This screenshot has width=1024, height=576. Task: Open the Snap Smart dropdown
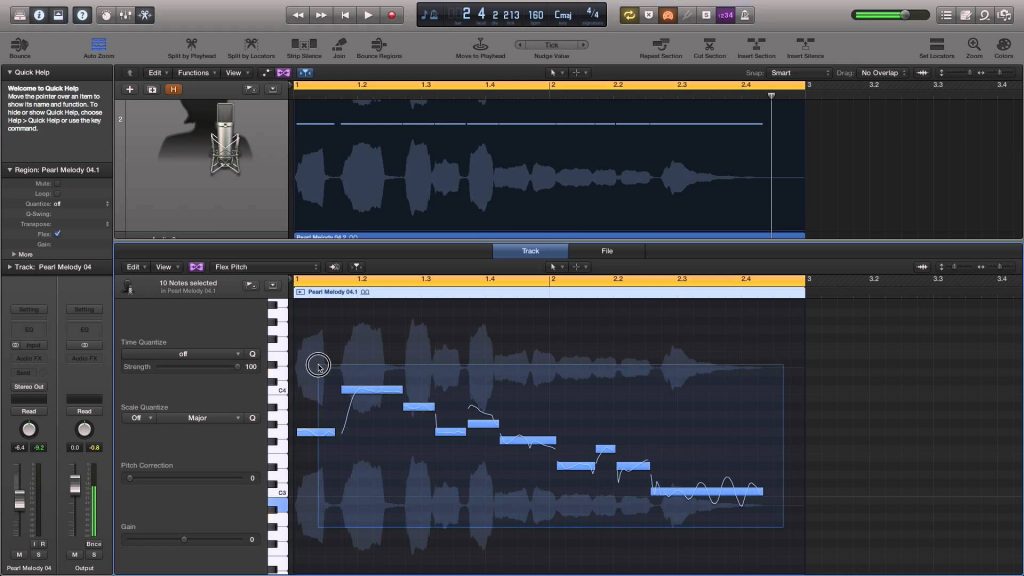point(799,72)
